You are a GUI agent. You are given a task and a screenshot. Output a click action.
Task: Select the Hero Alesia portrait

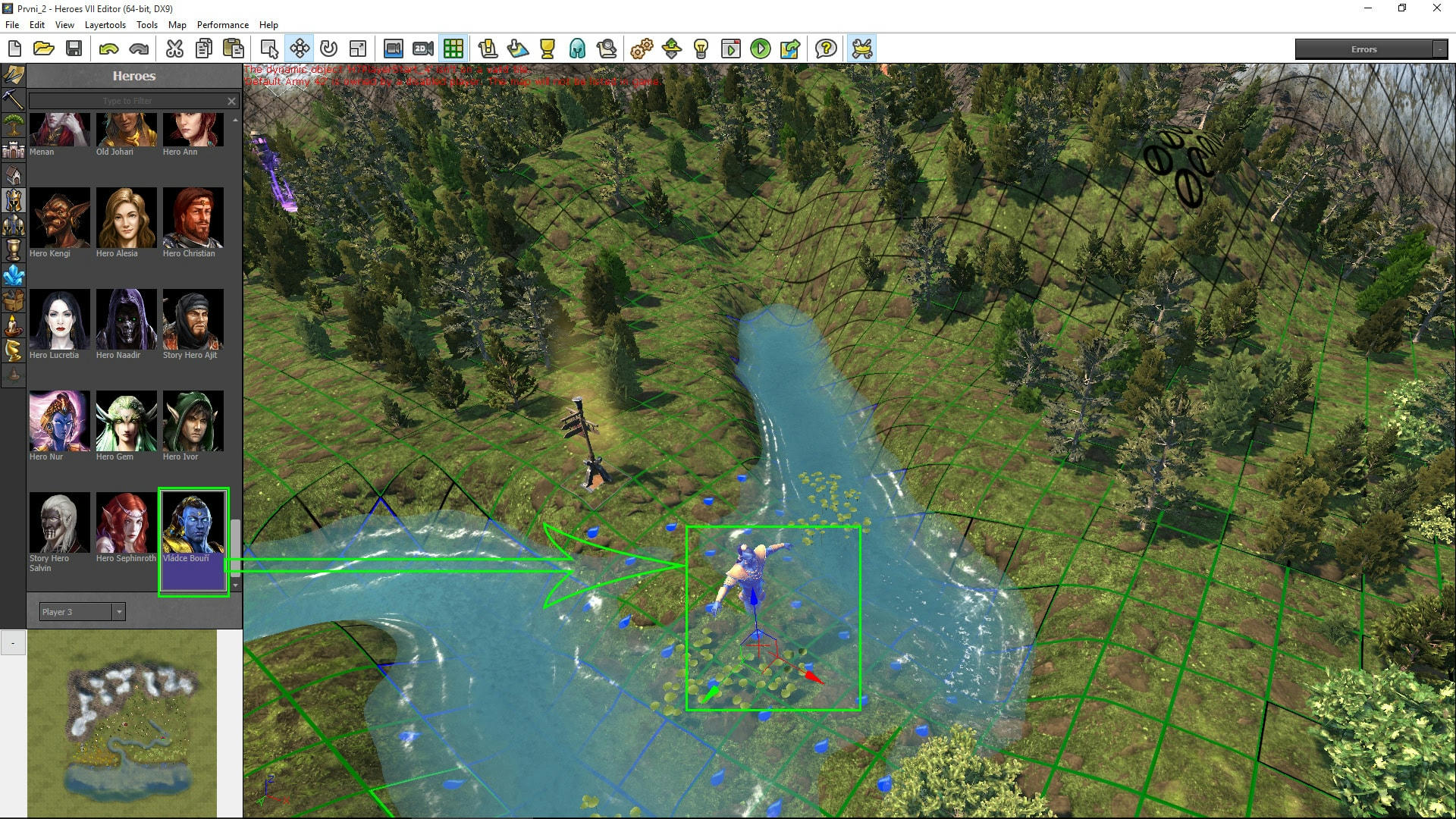[126, 218]
